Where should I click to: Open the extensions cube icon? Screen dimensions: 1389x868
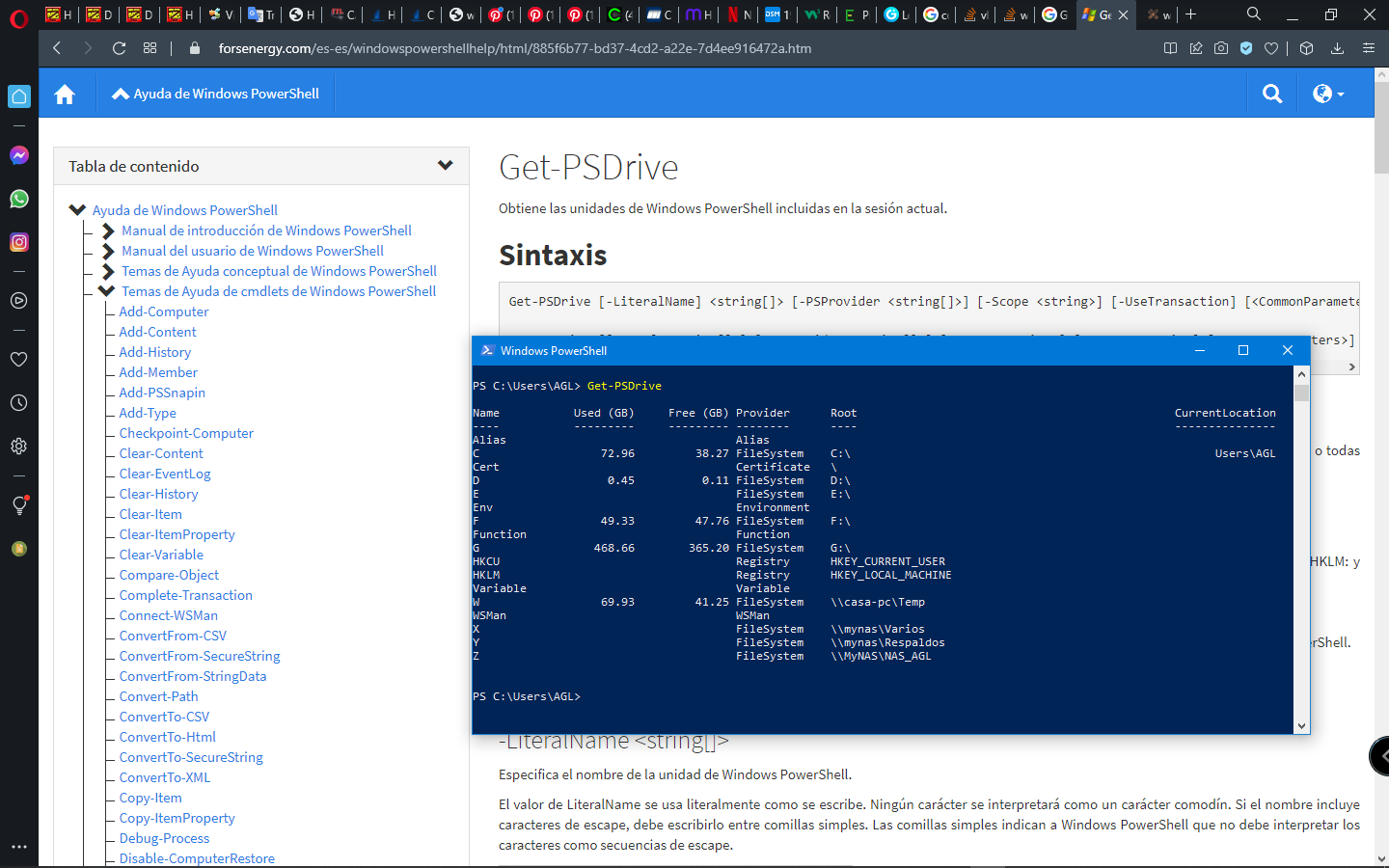[1307, 48]
